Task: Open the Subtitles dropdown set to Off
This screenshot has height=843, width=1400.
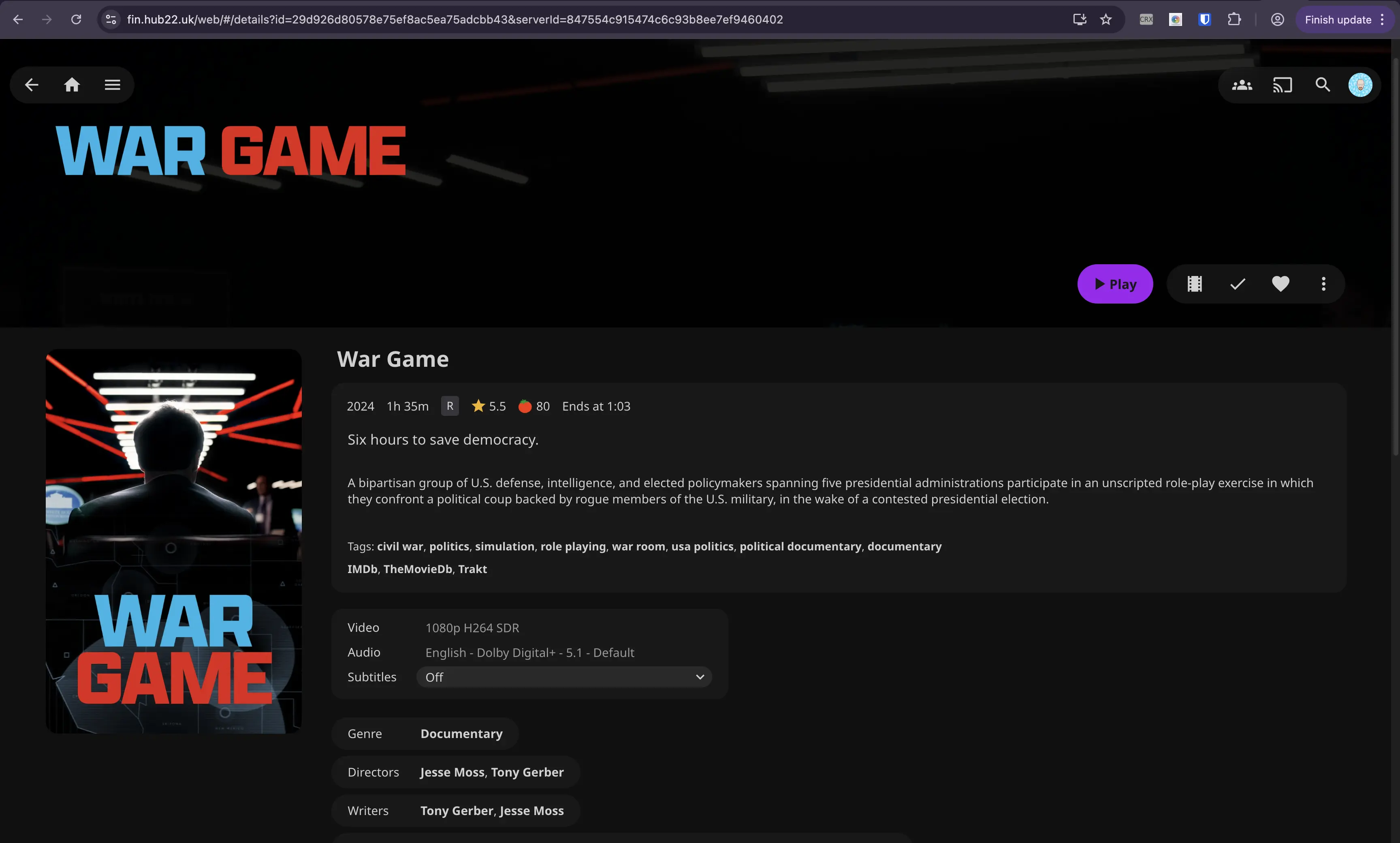Action: tap(564, 676)
